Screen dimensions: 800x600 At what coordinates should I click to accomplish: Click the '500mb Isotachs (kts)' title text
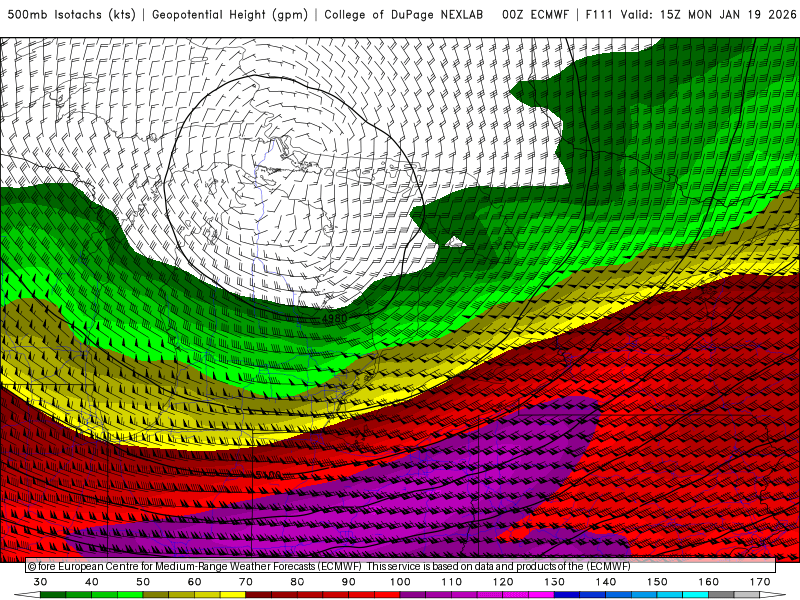tap(71, 15)
